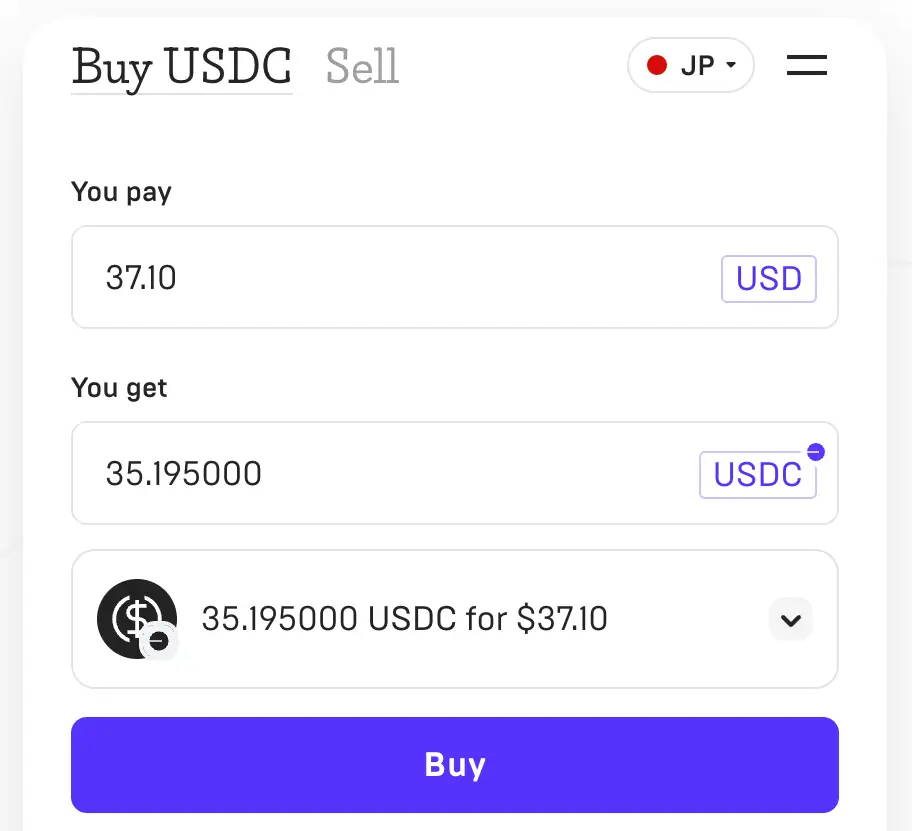Click the USDC coin logo

pyautogui.click(x=135, y=617)
